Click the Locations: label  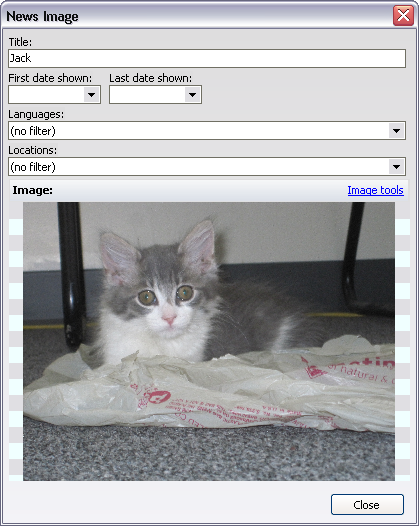[x=33, y=150]
